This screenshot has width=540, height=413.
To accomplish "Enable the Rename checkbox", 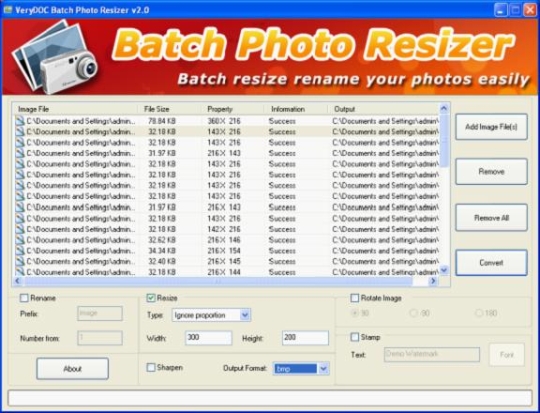I will 24,298.
